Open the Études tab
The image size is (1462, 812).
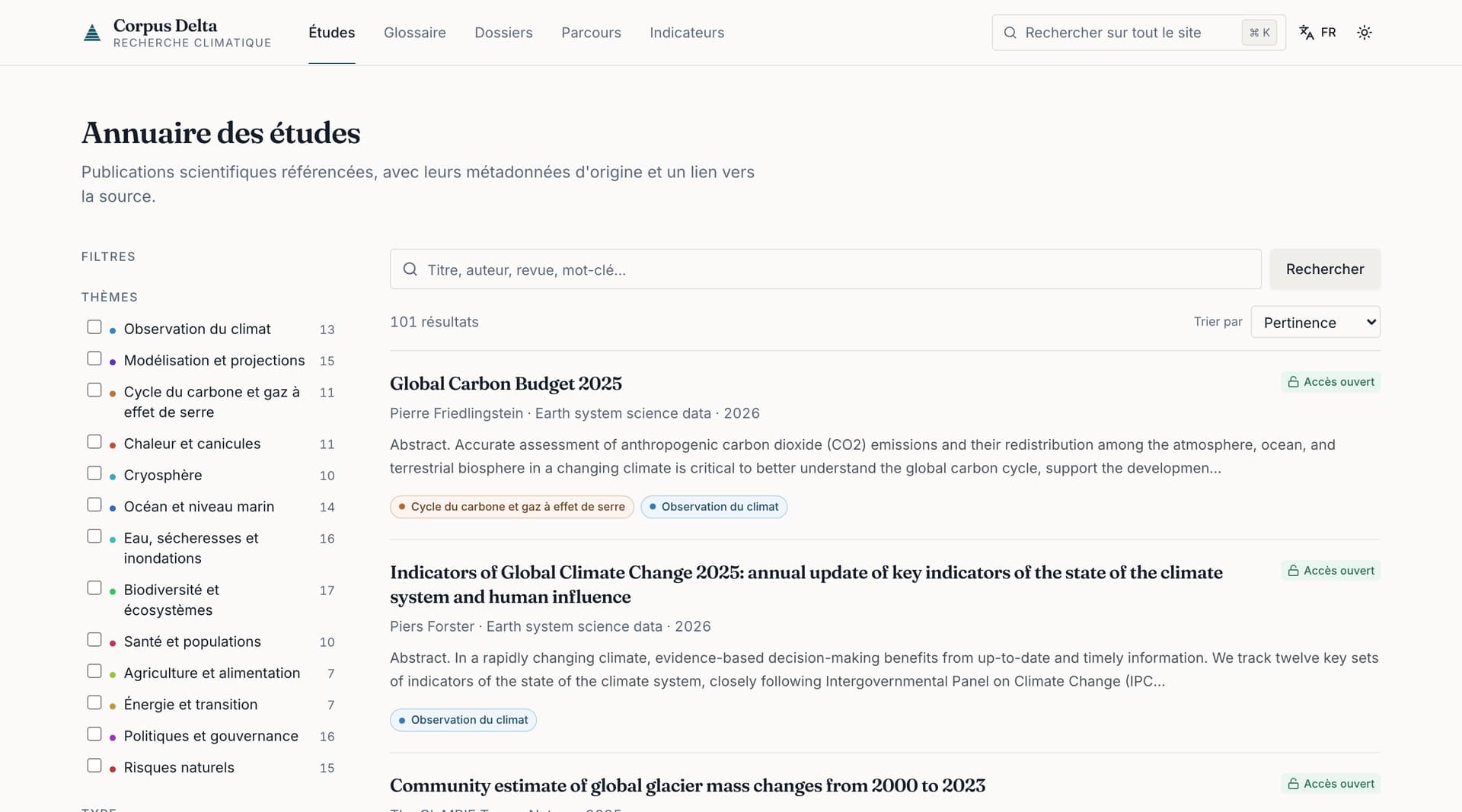[x=331, y=33]
